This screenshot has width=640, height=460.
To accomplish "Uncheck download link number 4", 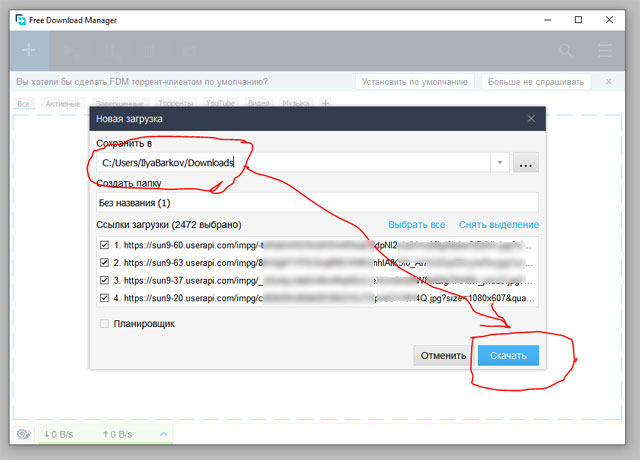I will [104, 298].
